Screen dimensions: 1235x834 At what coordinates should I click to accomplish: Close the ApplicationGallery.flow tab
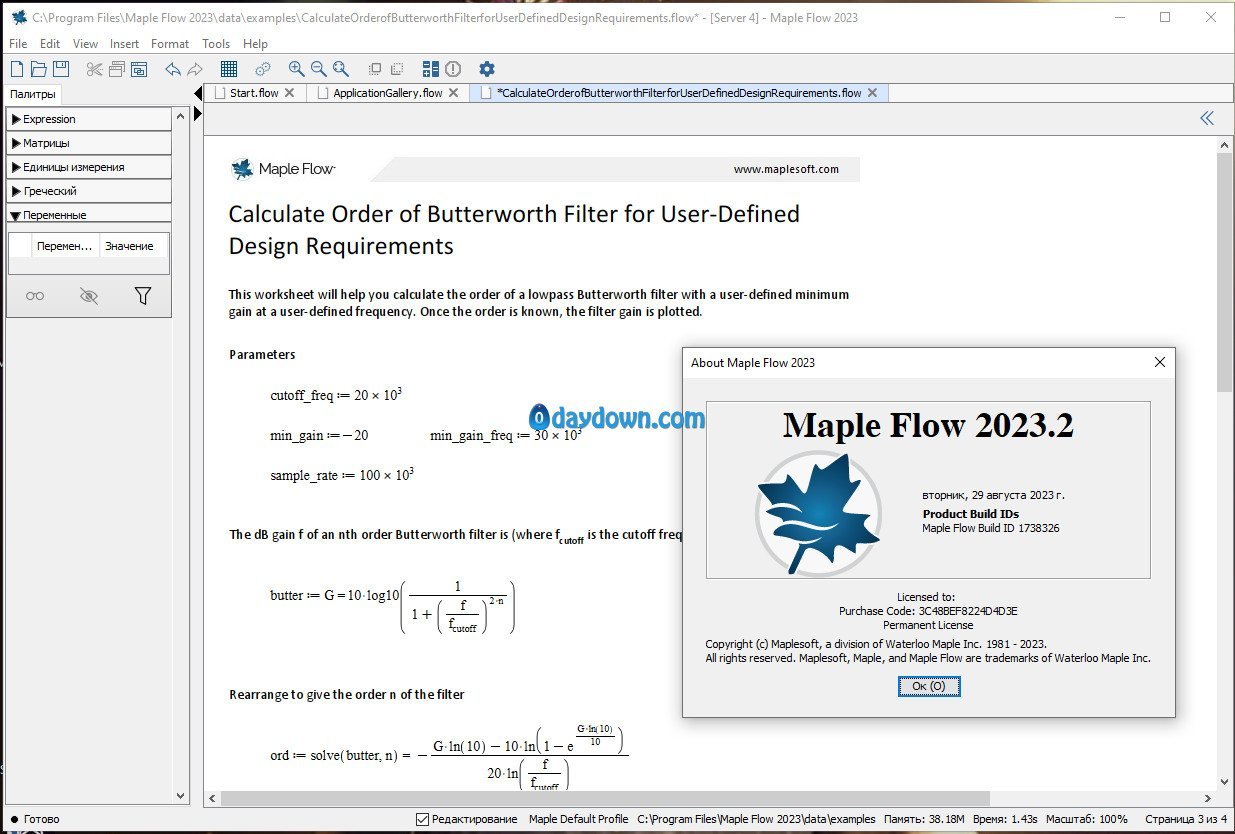(453, 93)
